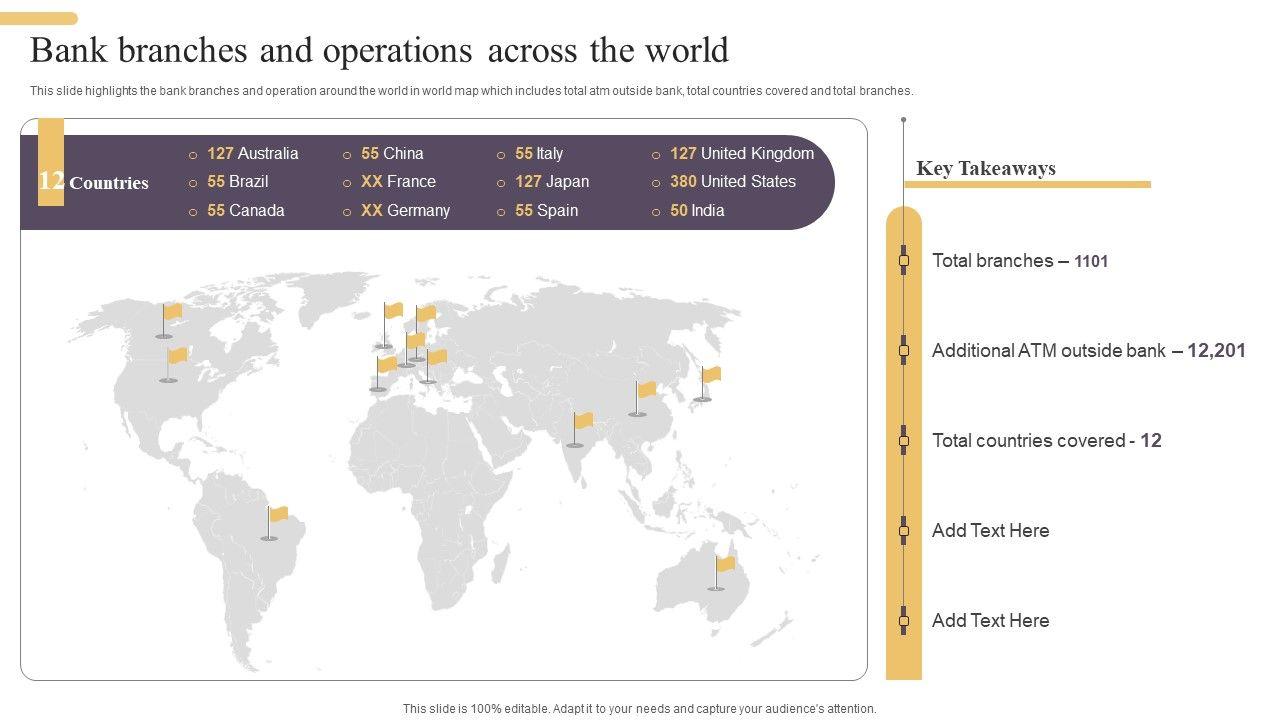Click the 380 United States entry
Viewport: 1280px width, 720px height.
coord(733,182)
